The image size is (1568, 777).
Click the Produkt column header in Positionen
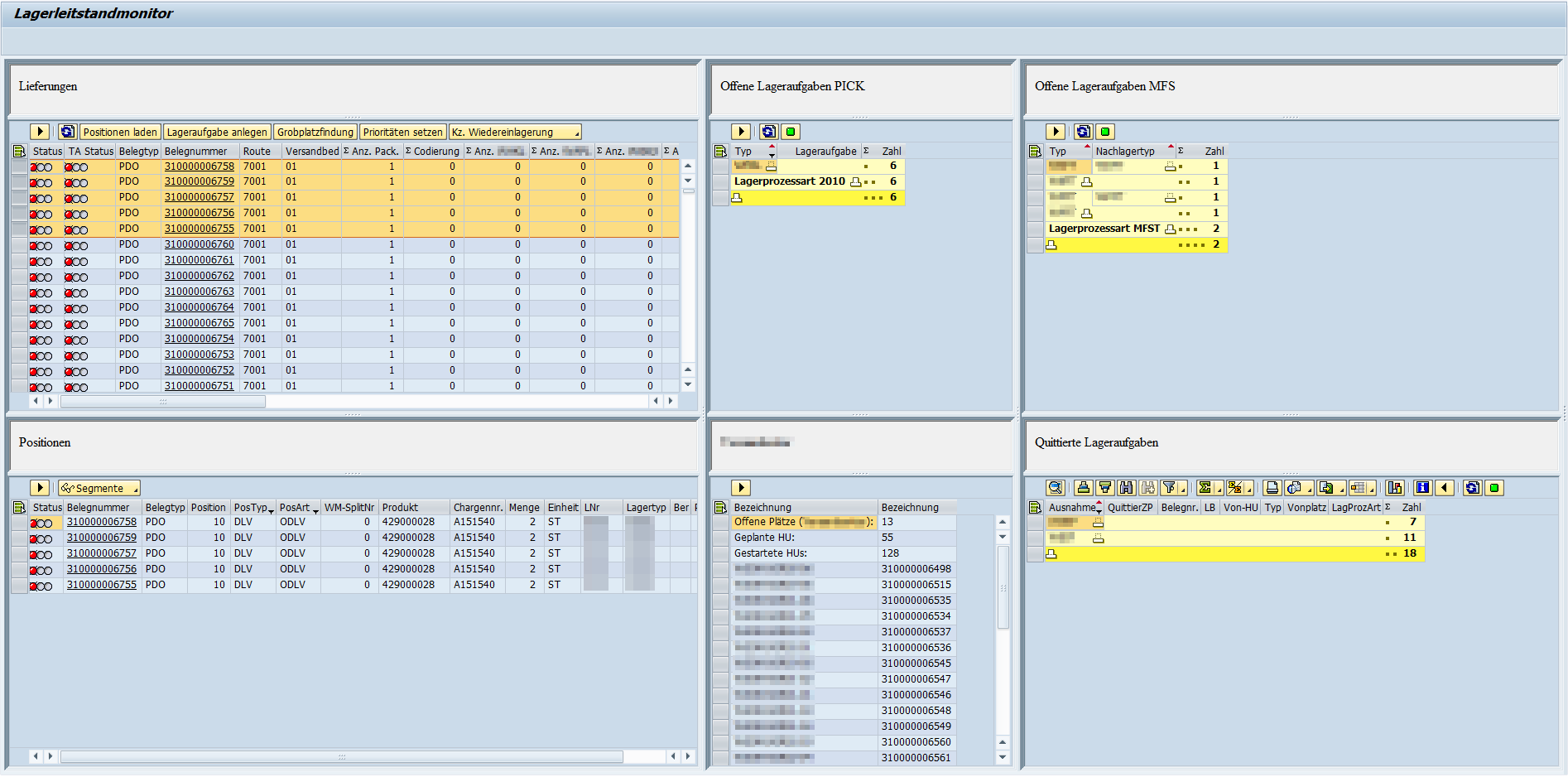(400, 508)
